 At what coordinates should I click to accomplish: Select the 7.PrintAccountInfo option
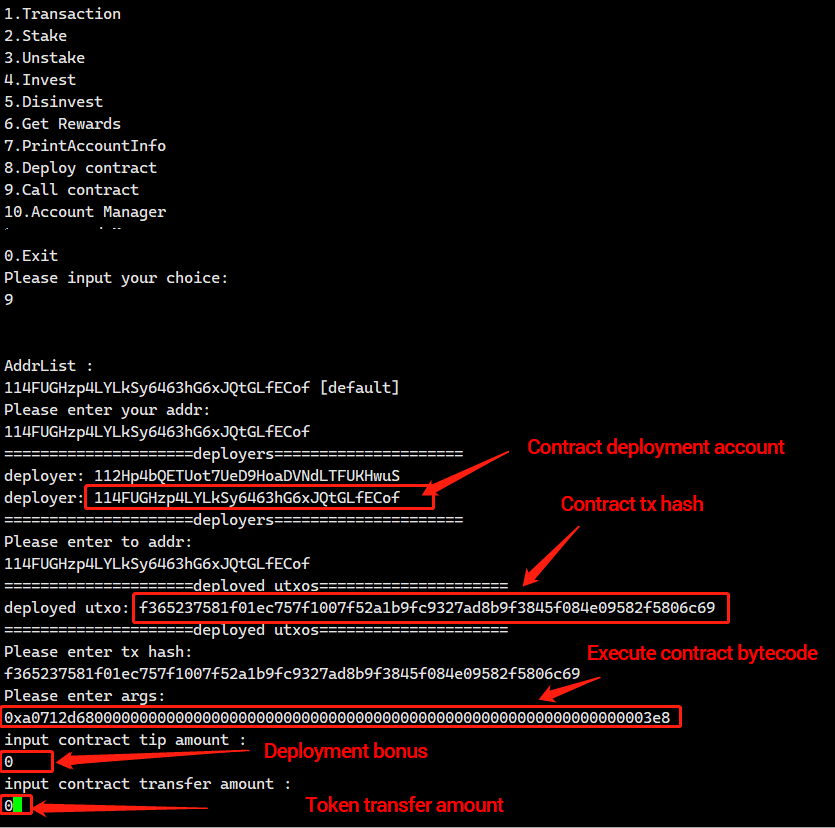pos(85,145)
